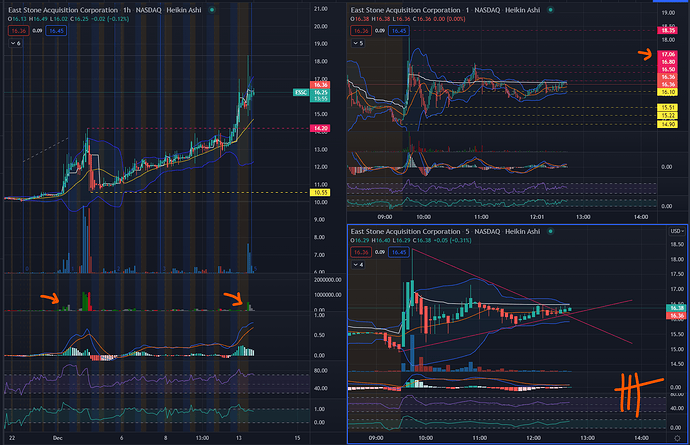The image size is (690, 445).
Task: Open the USD currency dropdown
Action: 677,231
